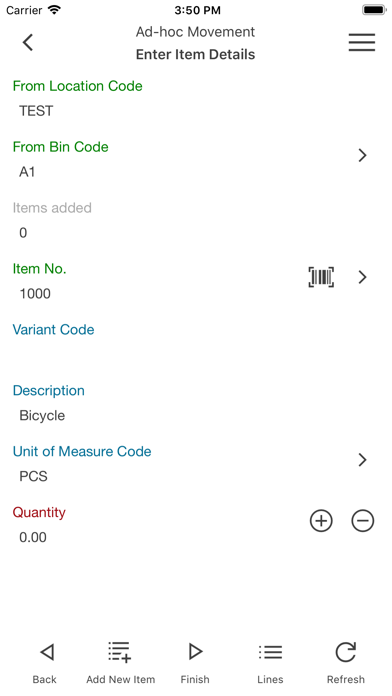The width and height of the screenshot is (392, 696).
Task: Tap the Refresh icon
Action: [x=345, y=652]
